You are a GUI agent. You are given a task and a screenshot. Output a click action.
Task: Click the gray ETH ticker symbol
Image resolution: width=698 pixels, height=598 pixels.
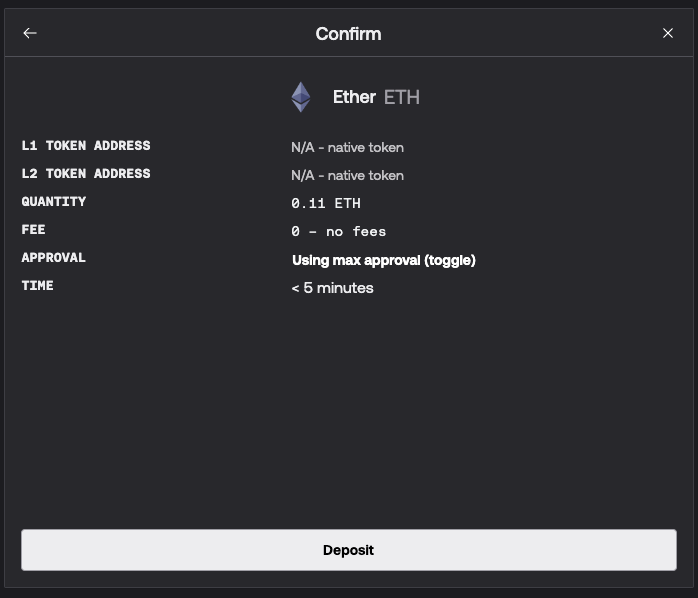[x=402, y=97]
